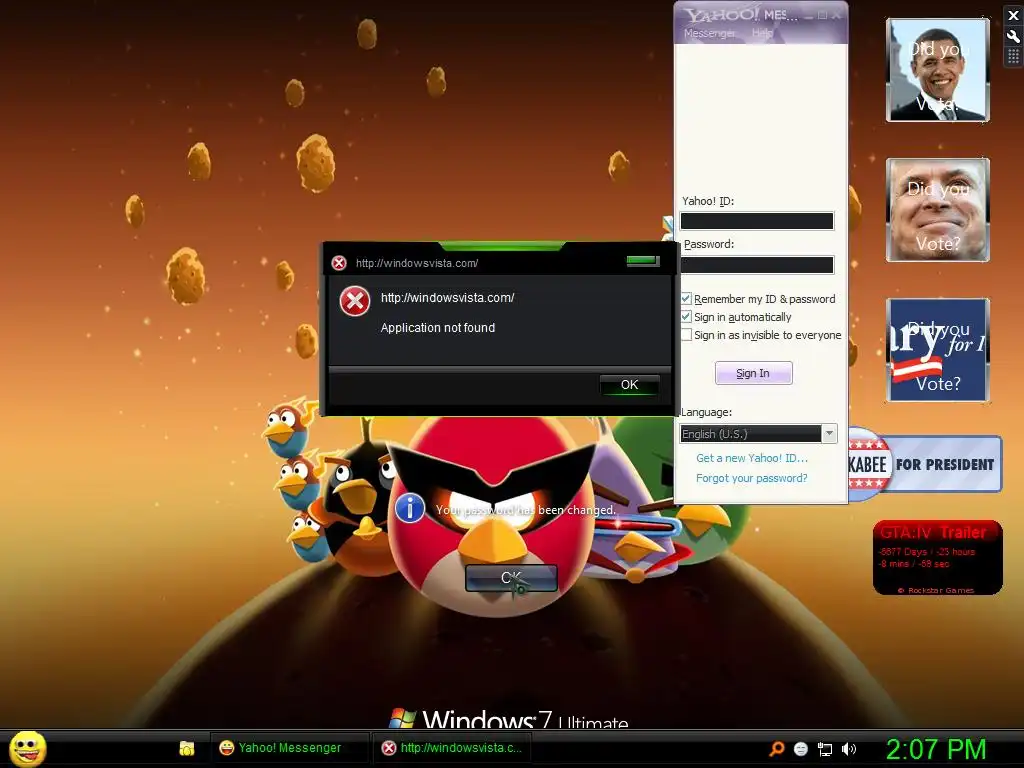Viewport: 1024px width, 768px height.
Task: Click the McCain 'Did you Vote?' gadget
Action: point(937,210)
